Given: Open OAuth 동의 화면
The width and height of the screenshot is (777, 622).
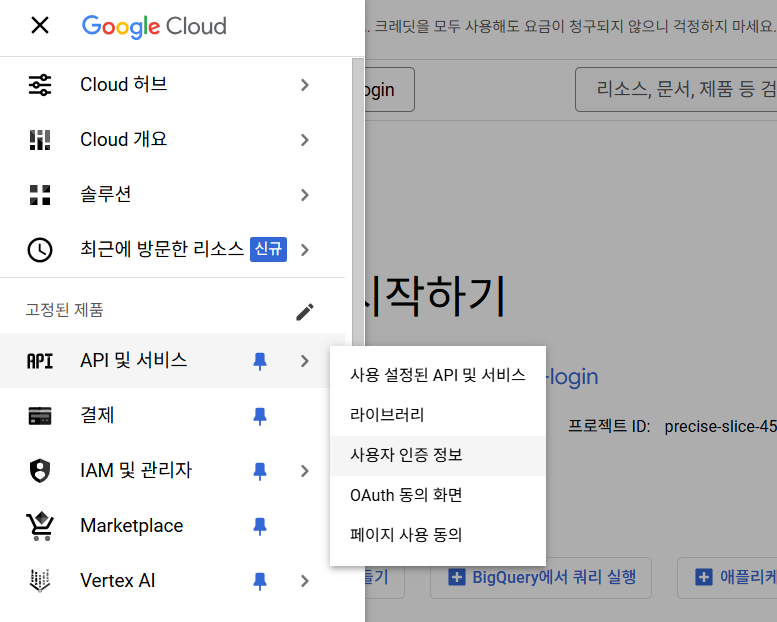Looking at the screenshot, I should click(x=438, y=496).
